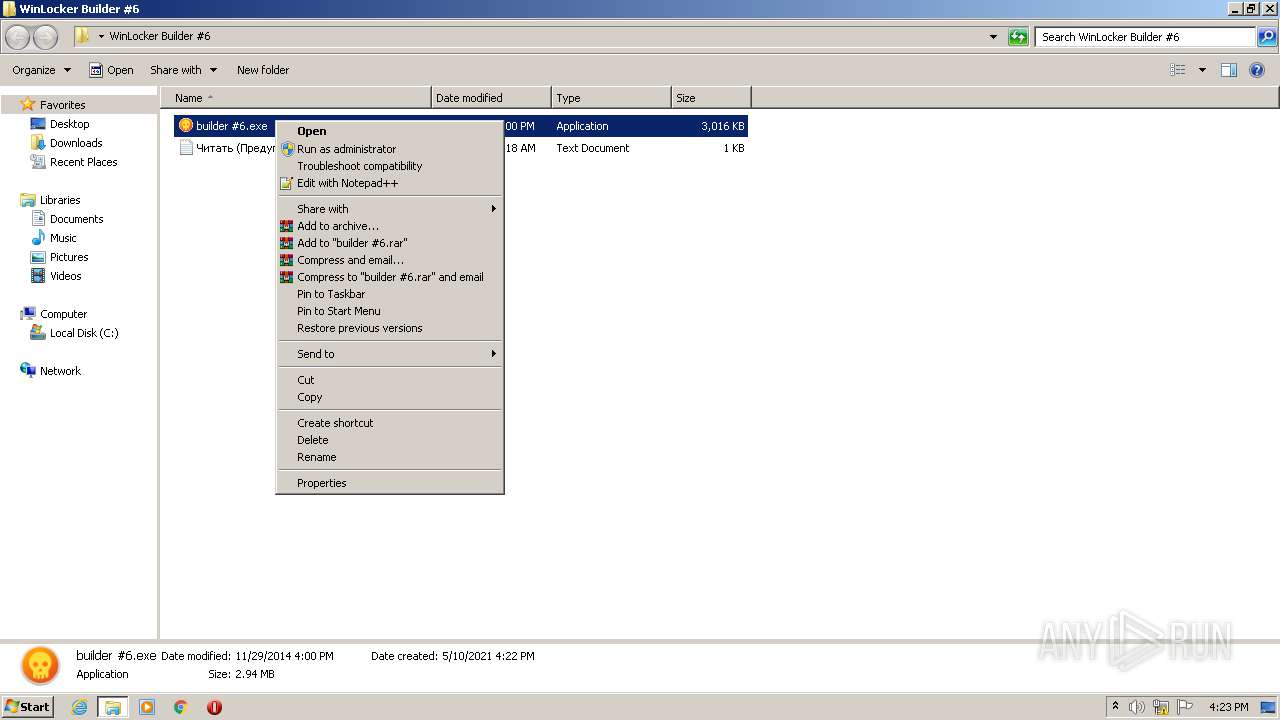Choose Cut from context menu
Viewport: 1280px width, 720px height.
click(389, 380)
